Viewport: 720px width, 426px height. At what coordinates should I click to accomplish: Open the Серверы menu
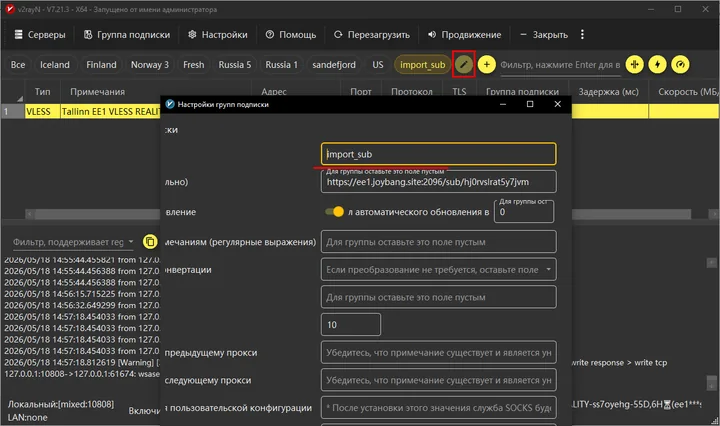click(x=40, y=34)
